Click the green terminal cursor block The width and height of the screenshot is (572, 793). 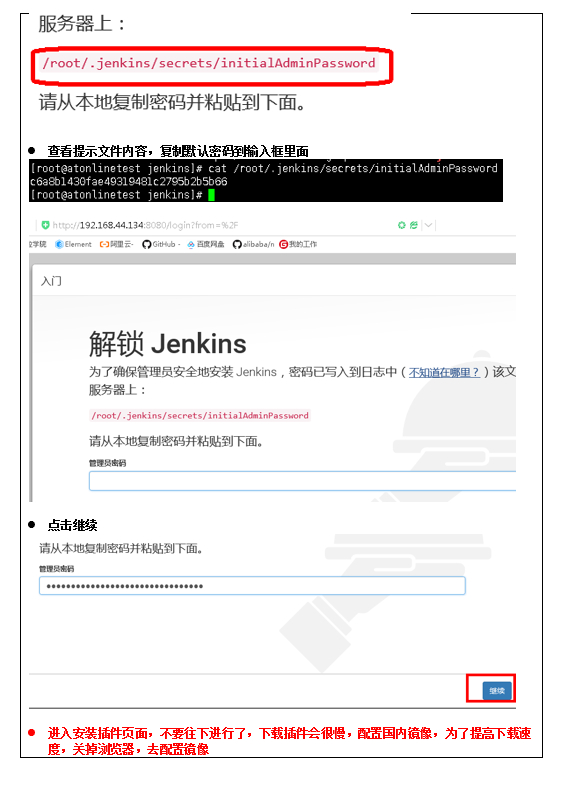(x=211, y=195)
